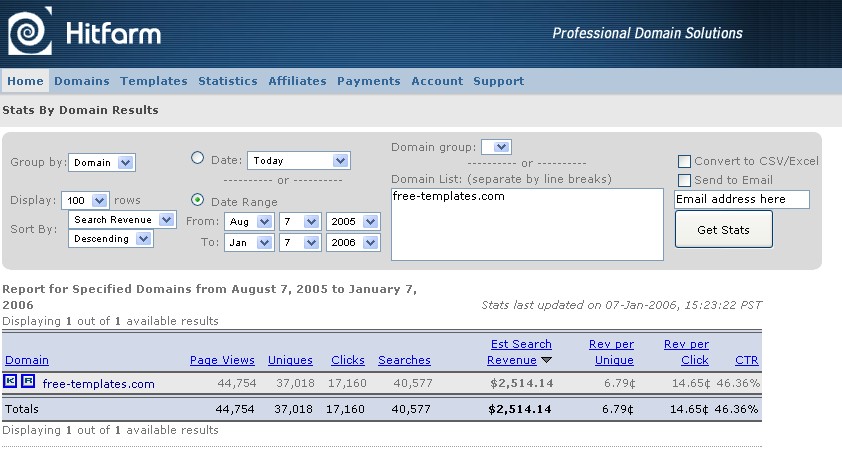The width and height of the screenshot is (842, 451).
Task: Open free-templates.com domain link in table
Action: point(98,384)
